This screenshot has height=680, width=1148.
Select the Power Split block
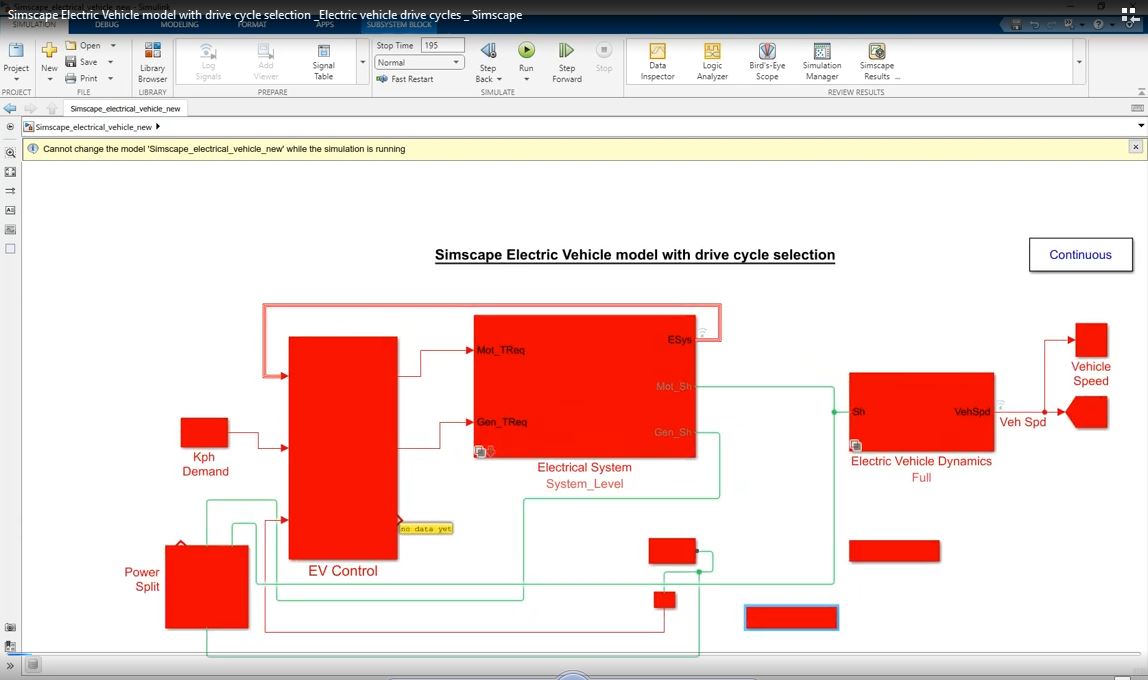pos(206,587)
